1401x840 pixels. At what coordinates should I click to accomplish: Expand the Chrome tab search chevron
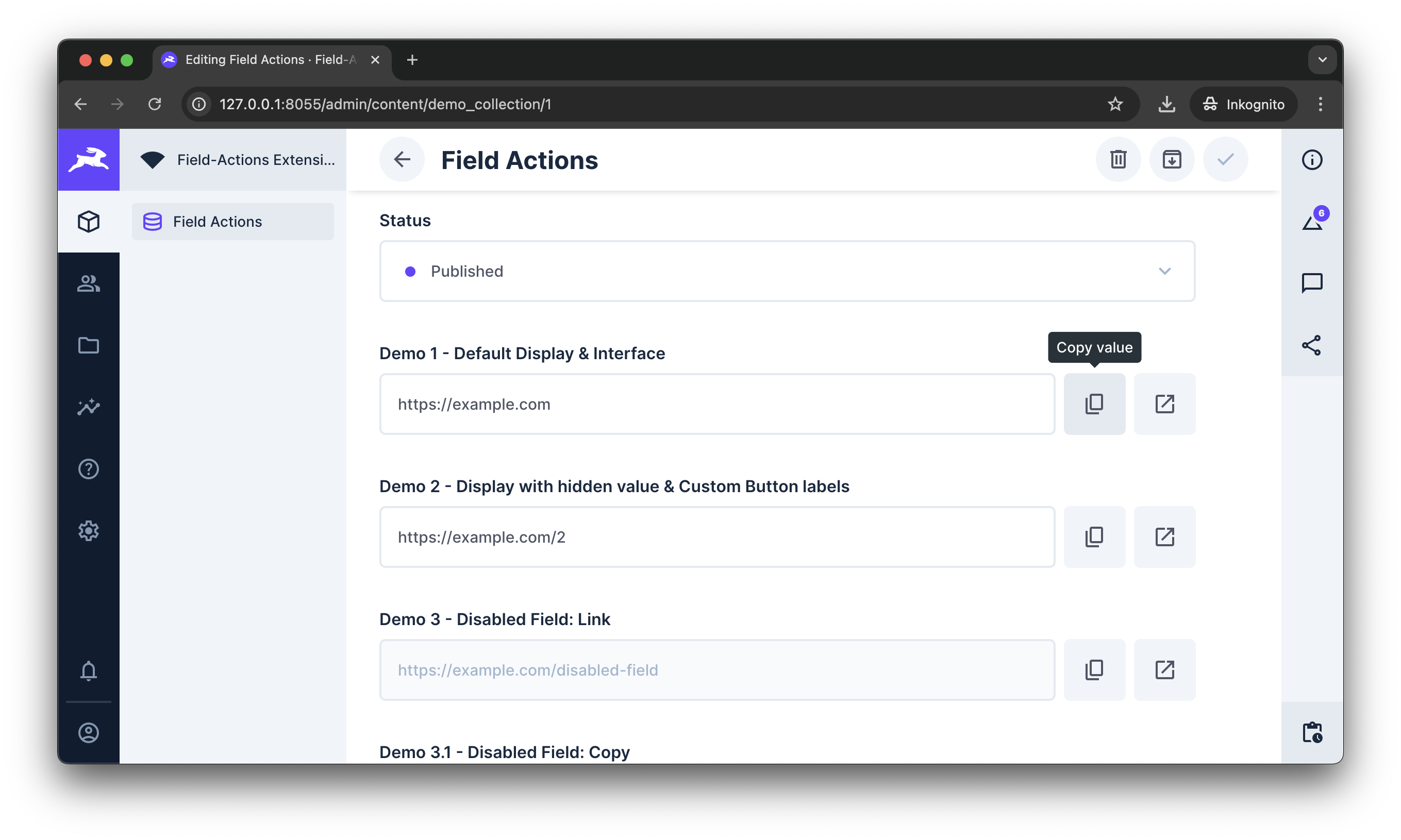click(1322, 60)
